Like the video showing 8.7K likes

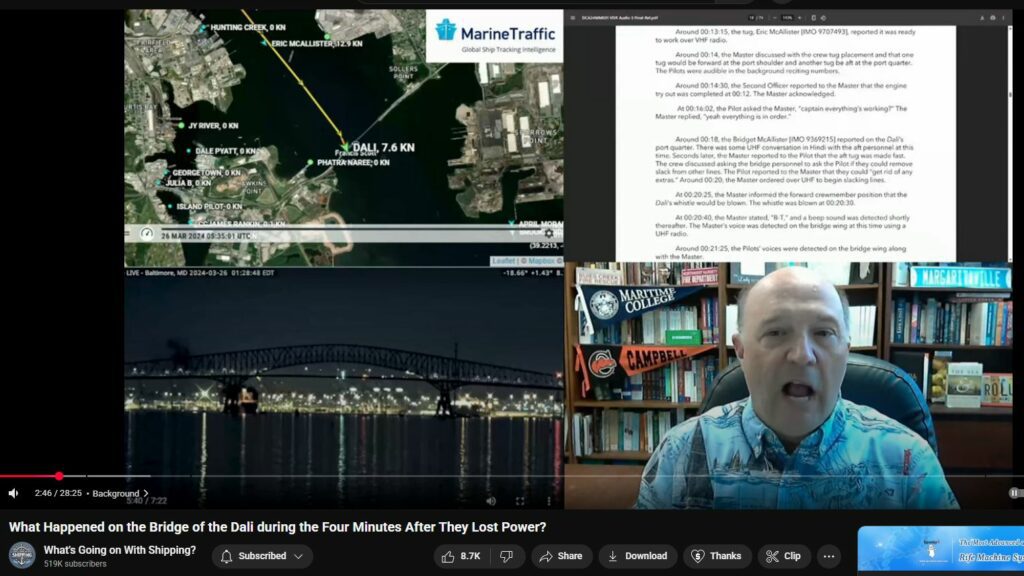click(461, 556)
